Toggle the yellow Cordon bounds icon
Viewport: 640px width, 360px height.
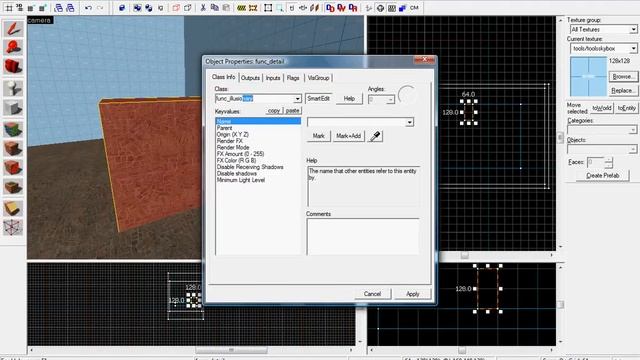click(x=241, y=8)
